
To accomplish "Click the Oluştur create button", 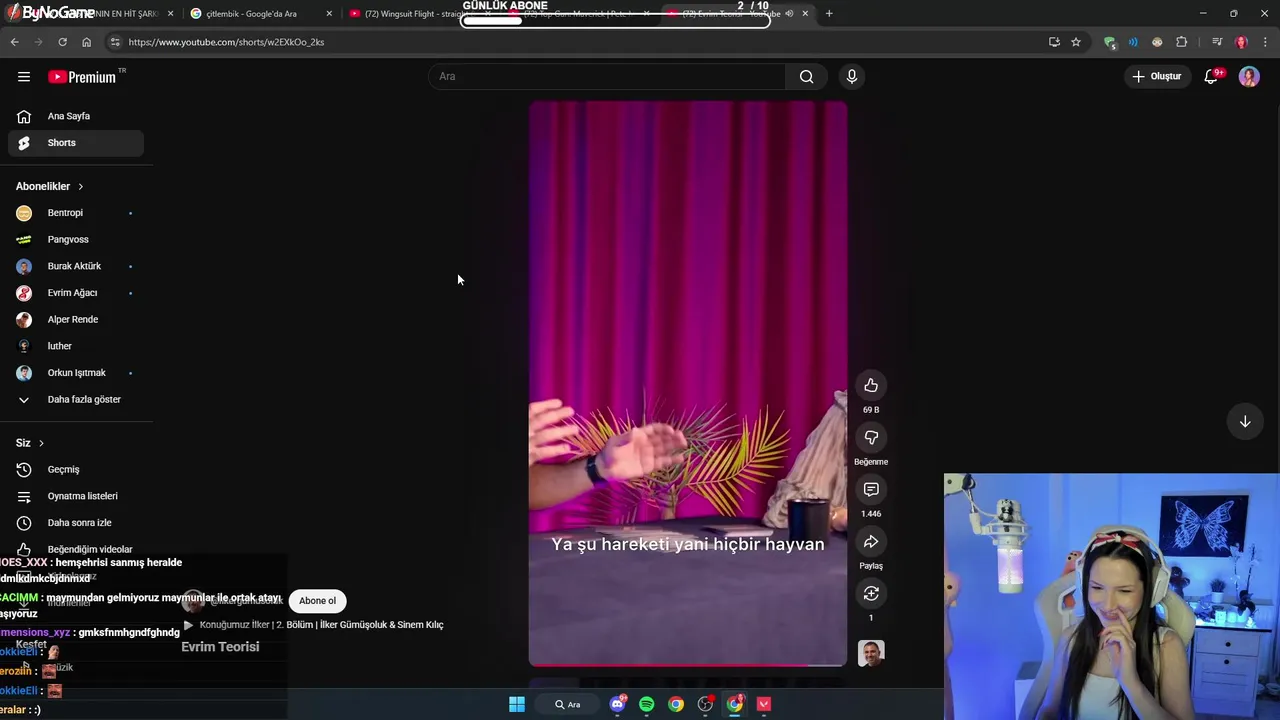I will tap(1157, 77).
